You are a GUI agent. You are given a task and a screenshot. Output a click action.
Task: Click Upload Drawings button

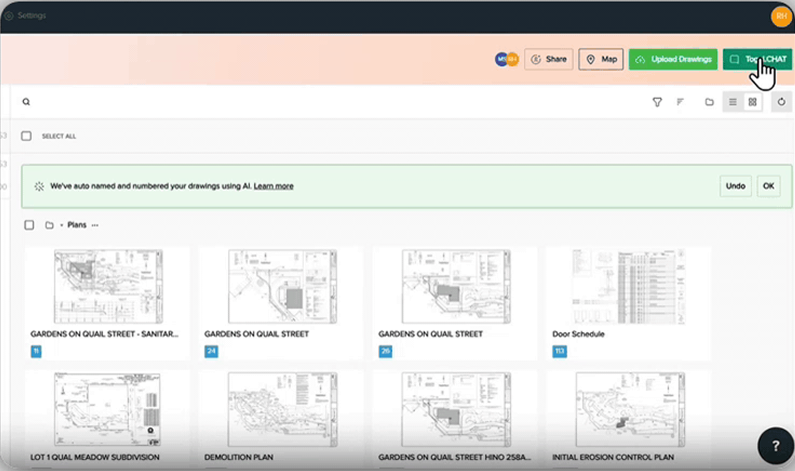pyautogui.click(x=673, y=59)
